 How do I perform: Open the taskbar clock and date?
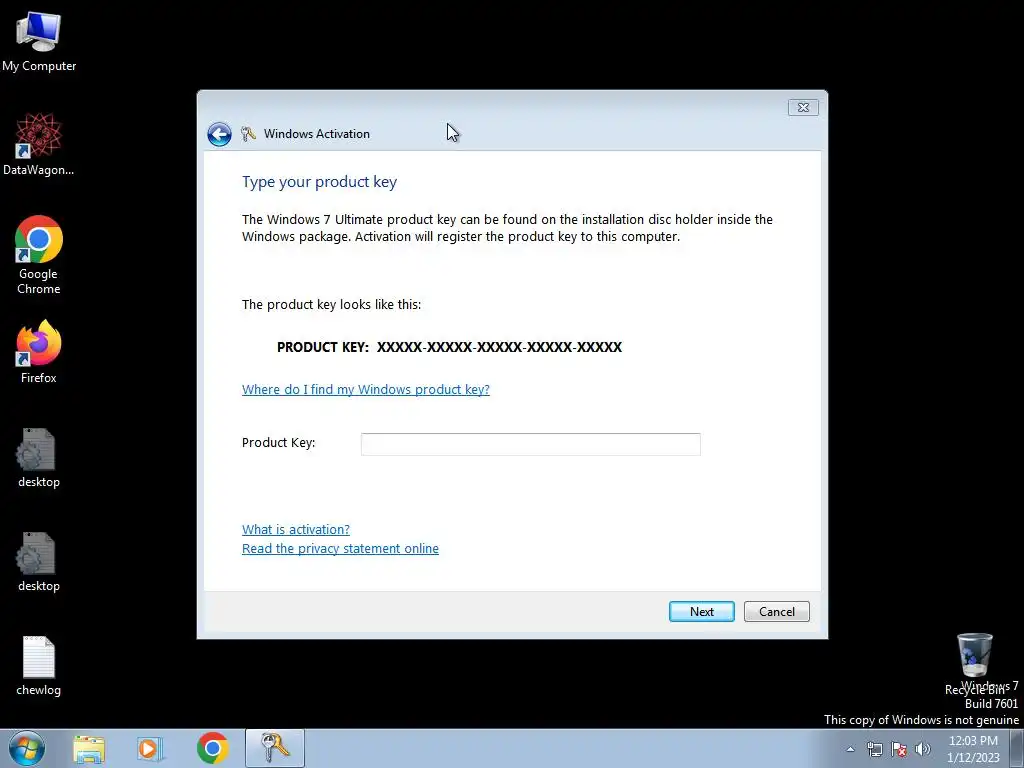click(973, 749)
